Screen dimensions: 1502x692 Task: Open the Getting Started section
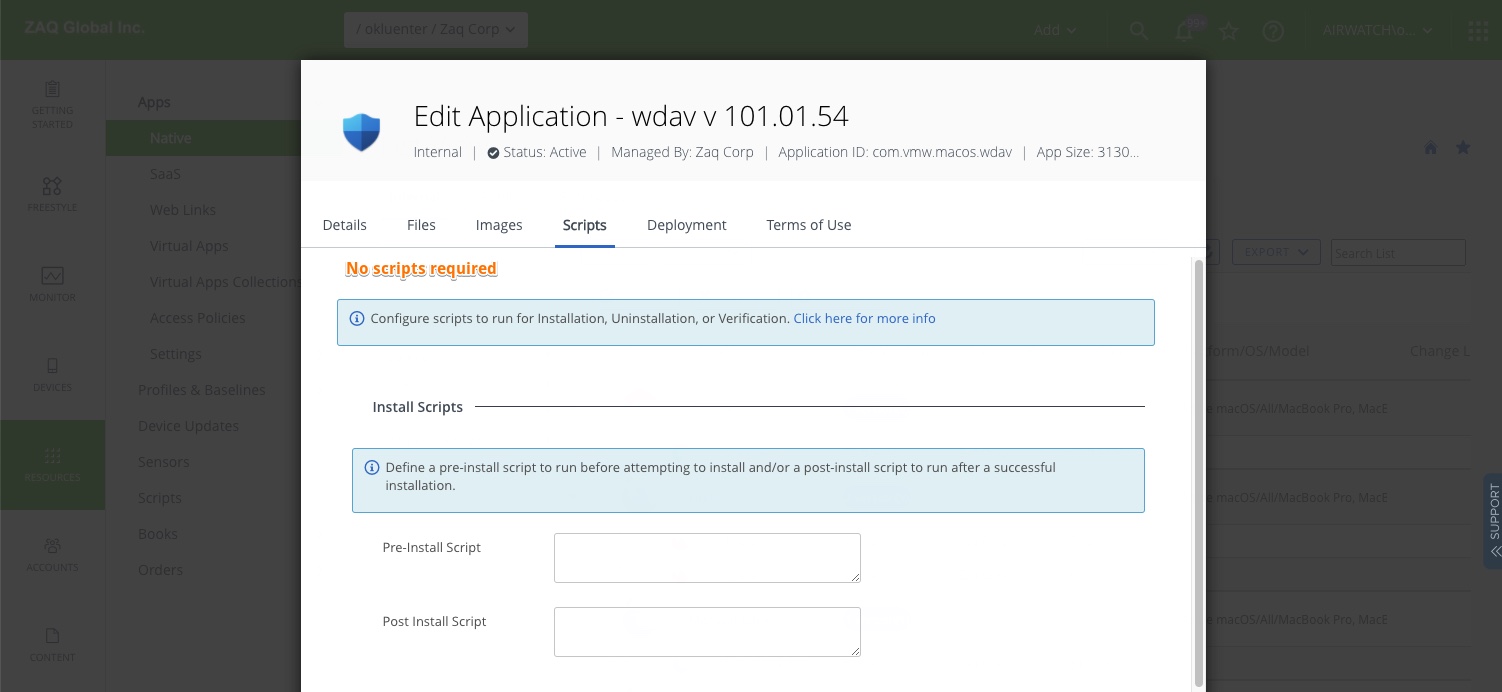52,105
